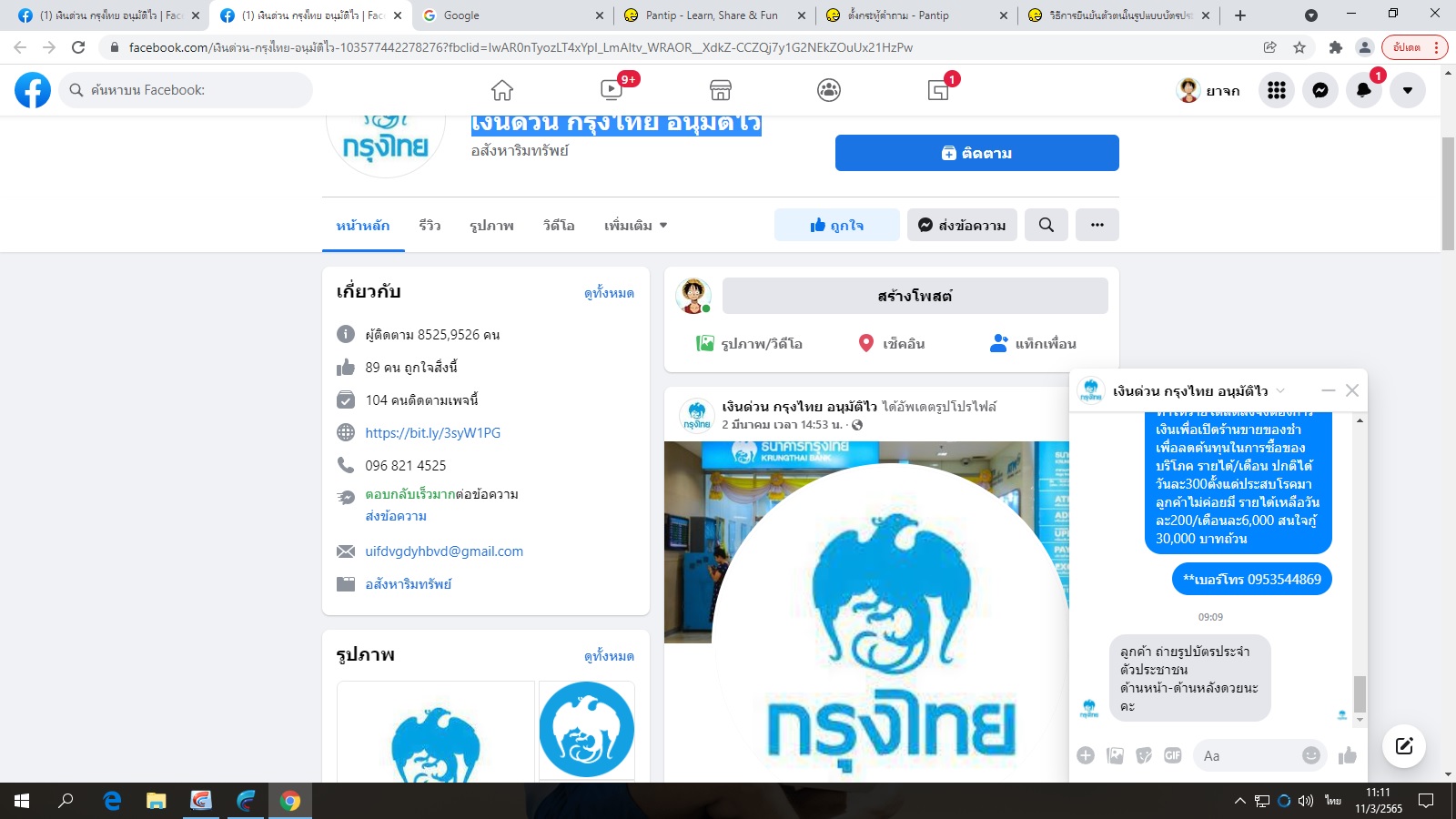Screen dimensions: 1456x819
Task: Open Facebook home via logo
Action: pyautogui.click(x=33, y=90)
